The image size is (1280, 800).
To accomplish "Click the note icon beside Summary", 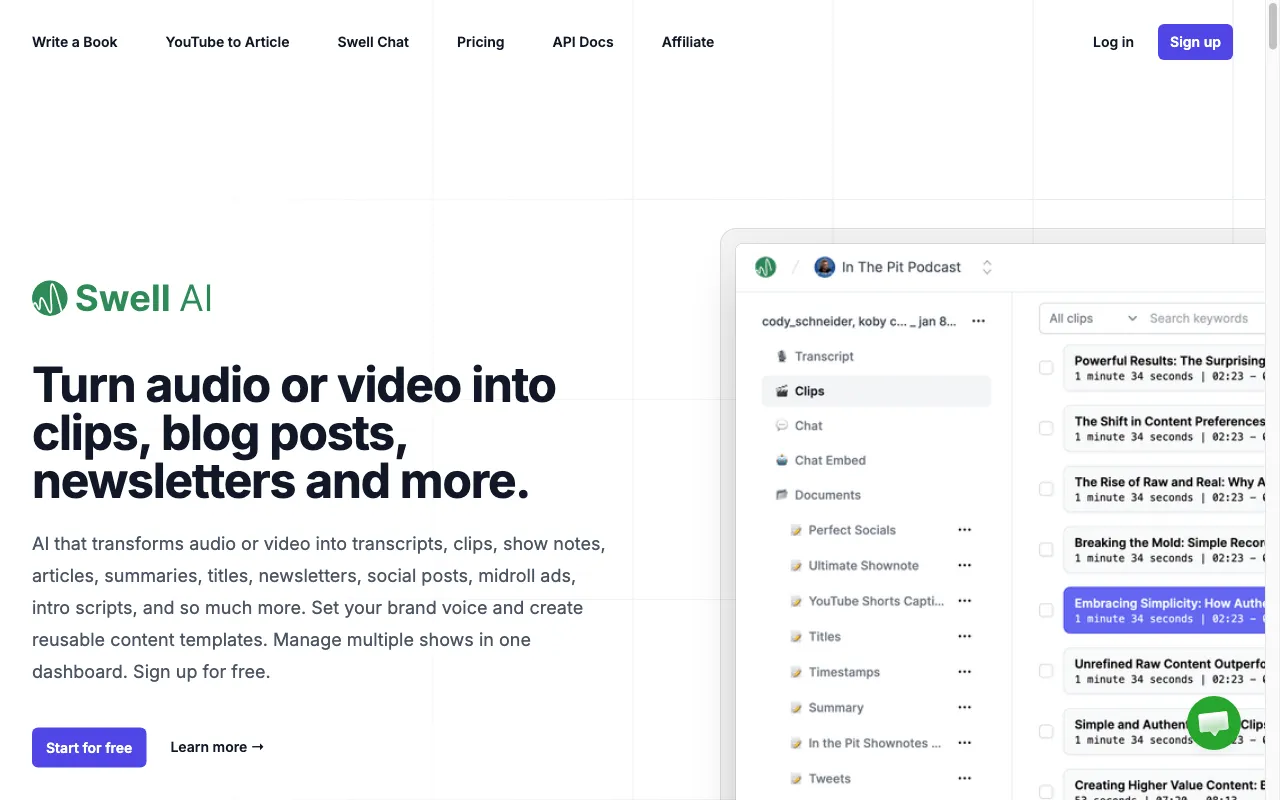I will pyautogui.click(x=796, y=708).
